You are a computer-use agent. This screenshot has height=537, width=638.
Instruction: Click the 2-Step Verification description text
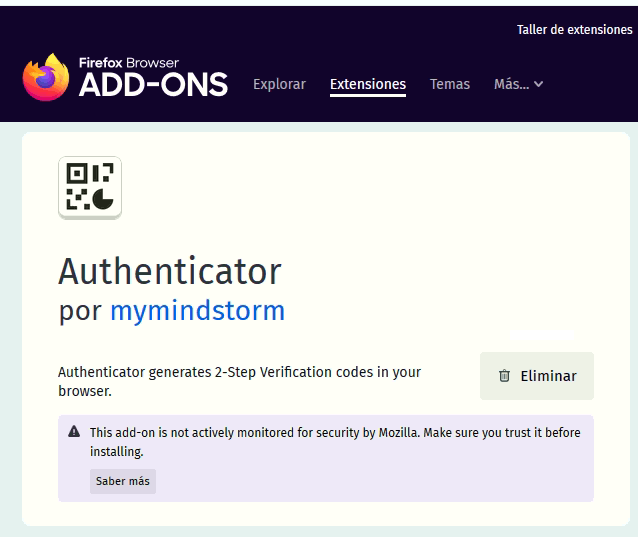pyautogui.click(x=239, y=381)
